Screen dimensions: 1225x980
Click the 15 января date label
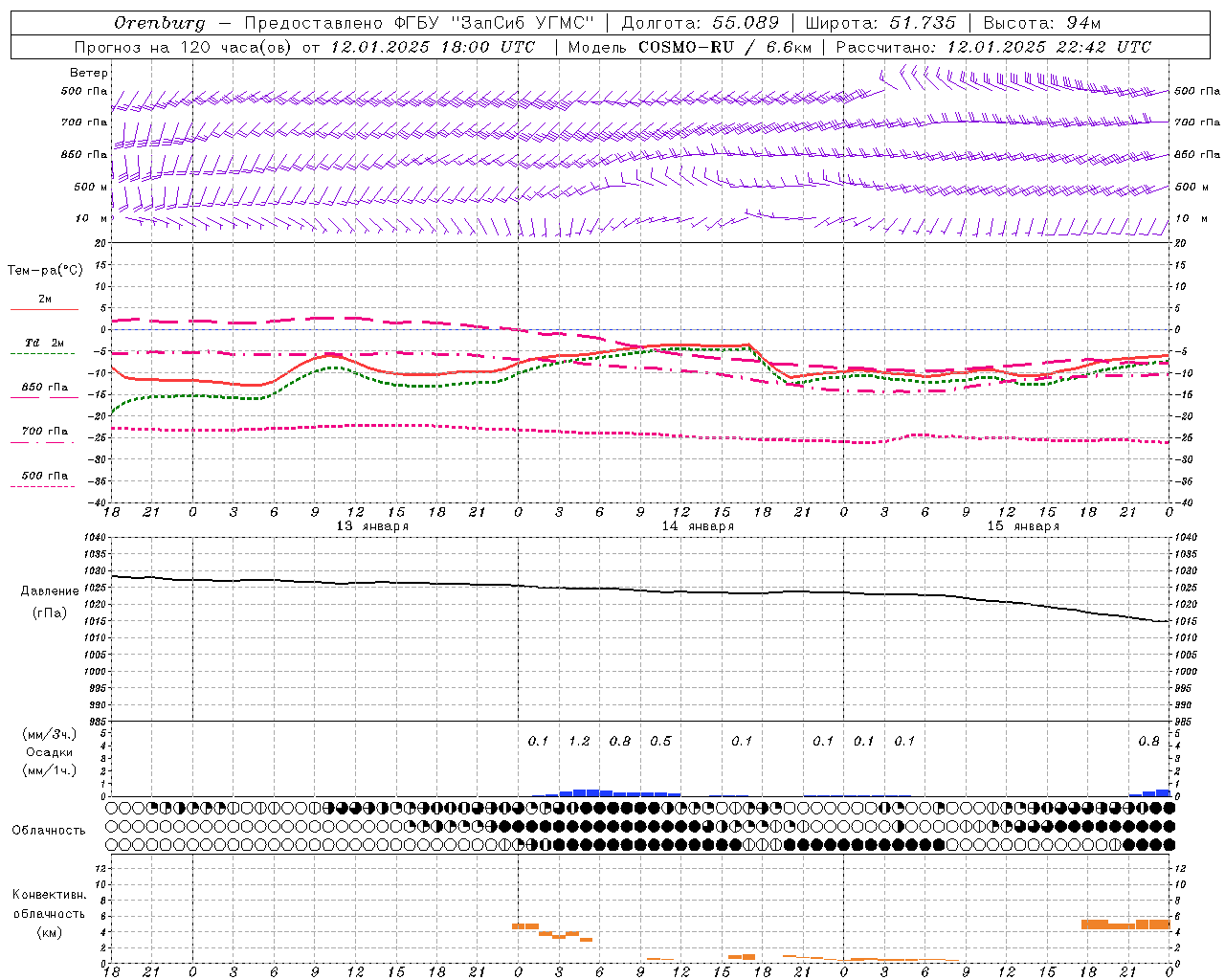(x=1023, y=526)
